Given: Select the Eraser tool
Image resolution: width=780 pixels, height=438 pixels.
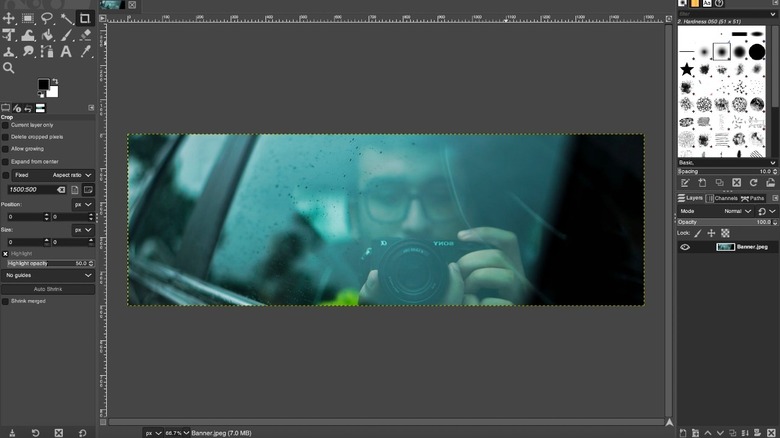Looking at the screenshot, I should (x=85, y=35).
